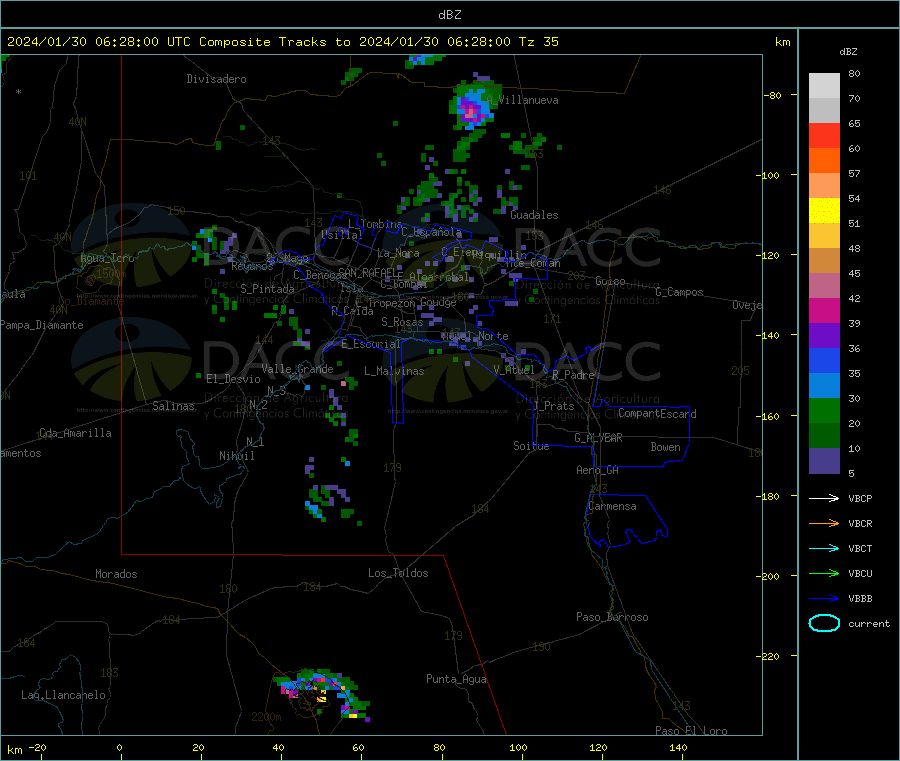Screen dimensions: 900x761
Task: Click the Bowen map label
Action: [x=666, y=447]
